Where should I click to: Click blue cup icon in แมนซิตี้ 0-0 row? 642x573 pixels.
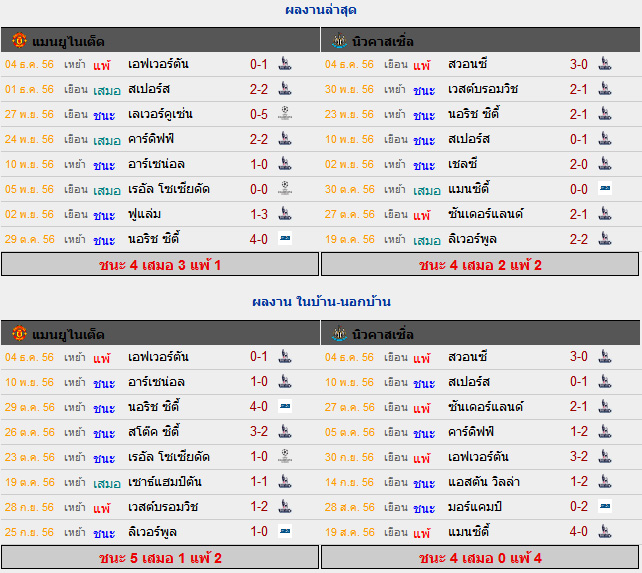click(x=605, y=188)
